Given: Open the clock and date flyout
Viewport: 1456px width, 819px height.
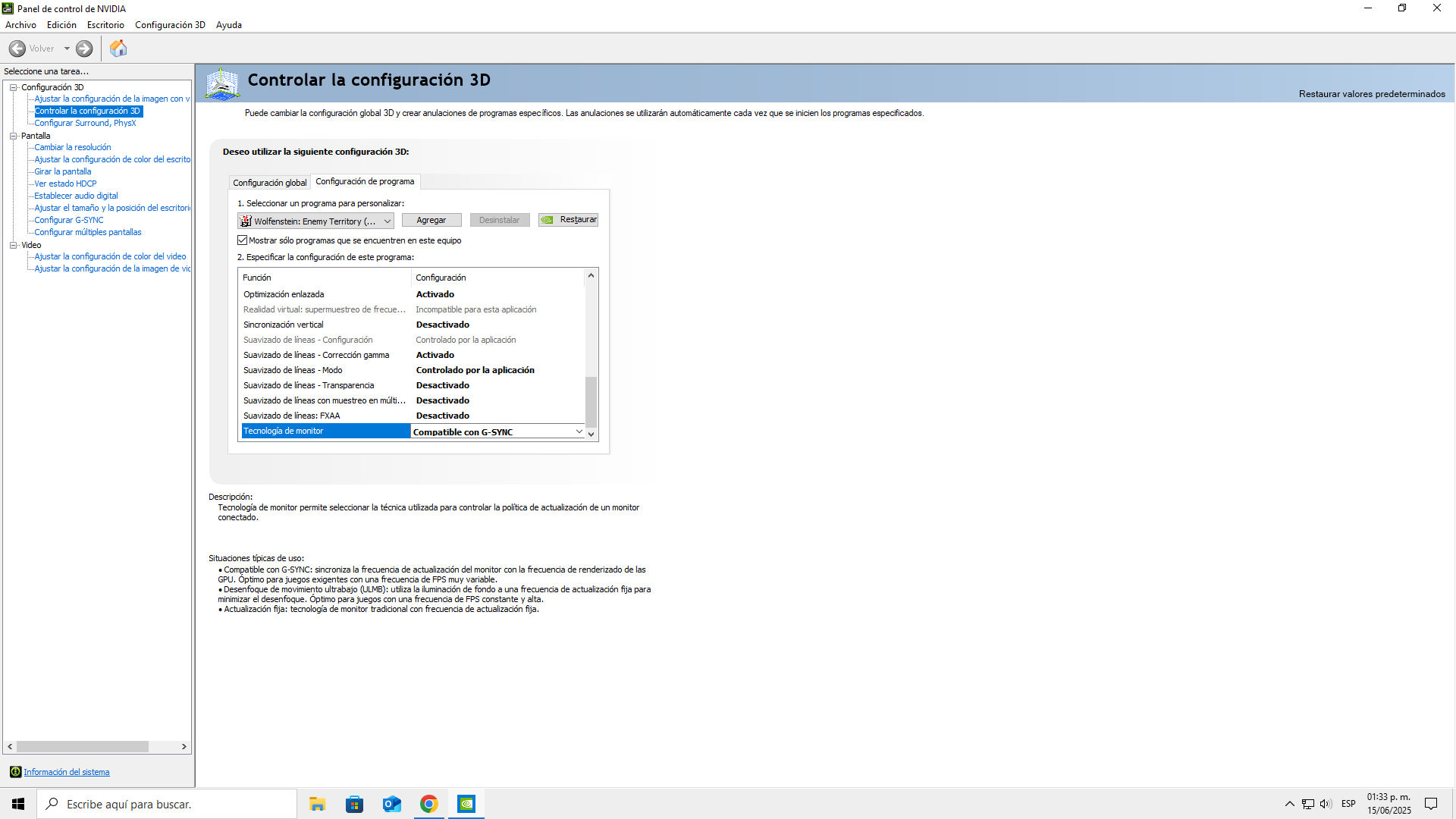Looking at the screenshot, I should pos(1389,804).
